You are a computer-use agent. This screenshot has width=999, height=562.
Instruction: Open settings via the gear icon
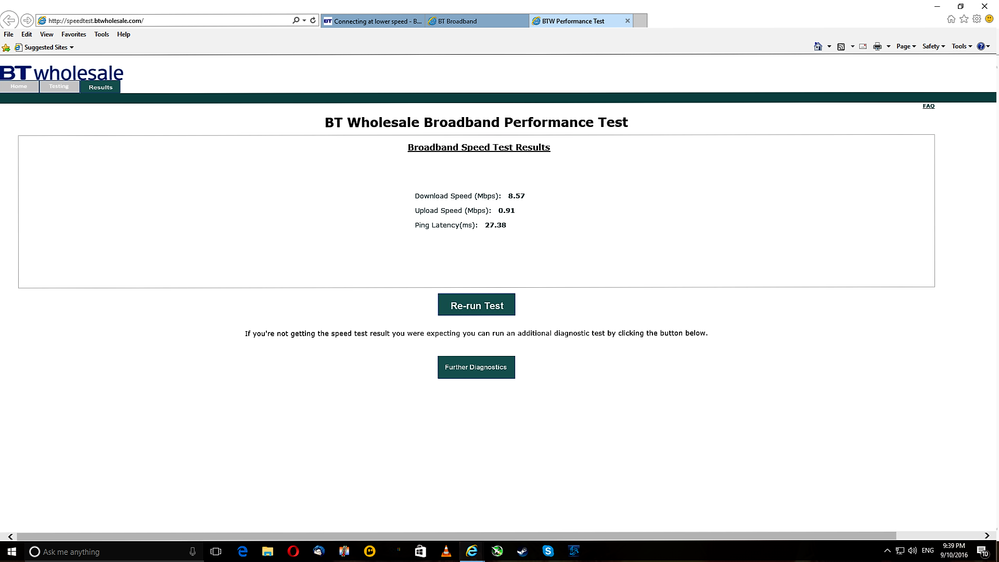tap(977, 19)
